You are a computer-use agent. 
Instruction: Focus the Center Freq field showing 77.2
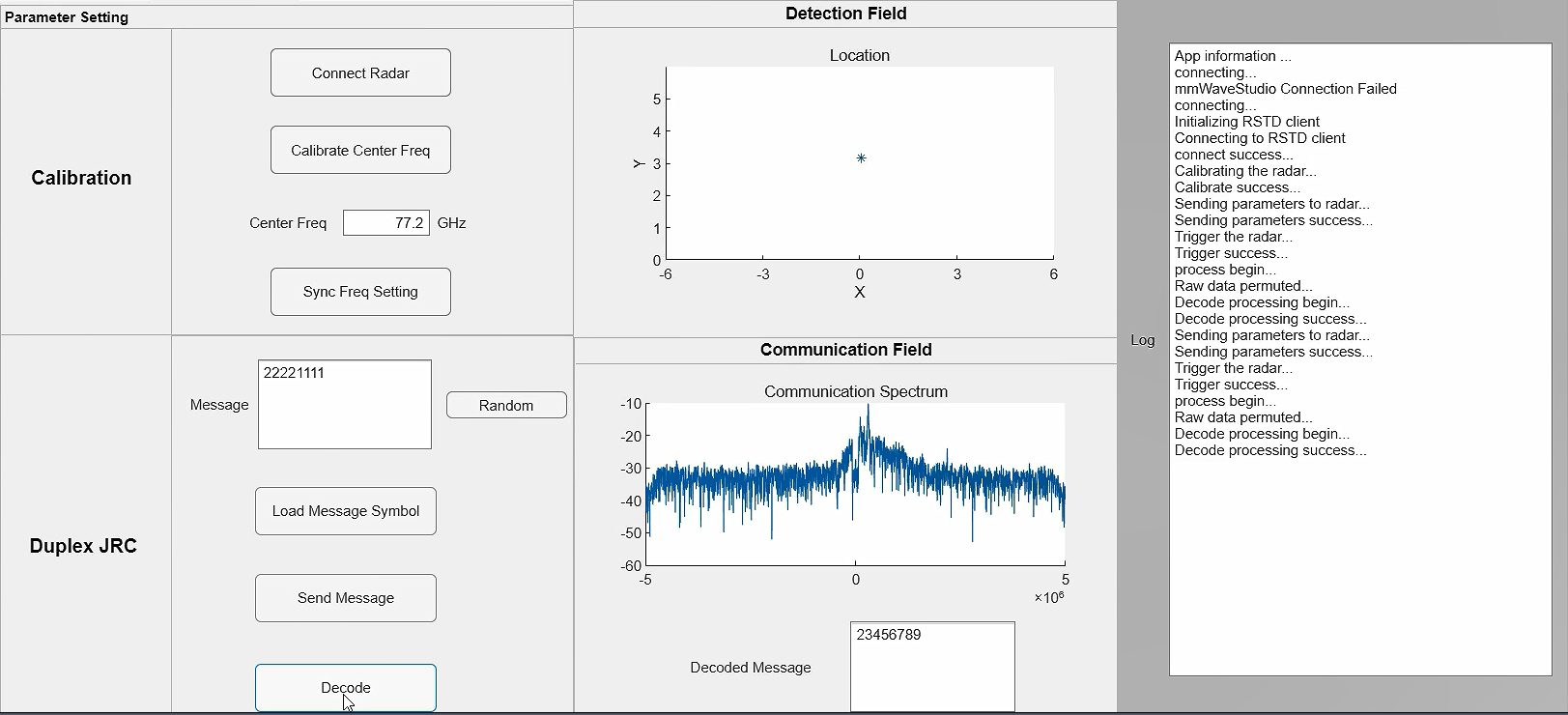[x=386, y=223]
